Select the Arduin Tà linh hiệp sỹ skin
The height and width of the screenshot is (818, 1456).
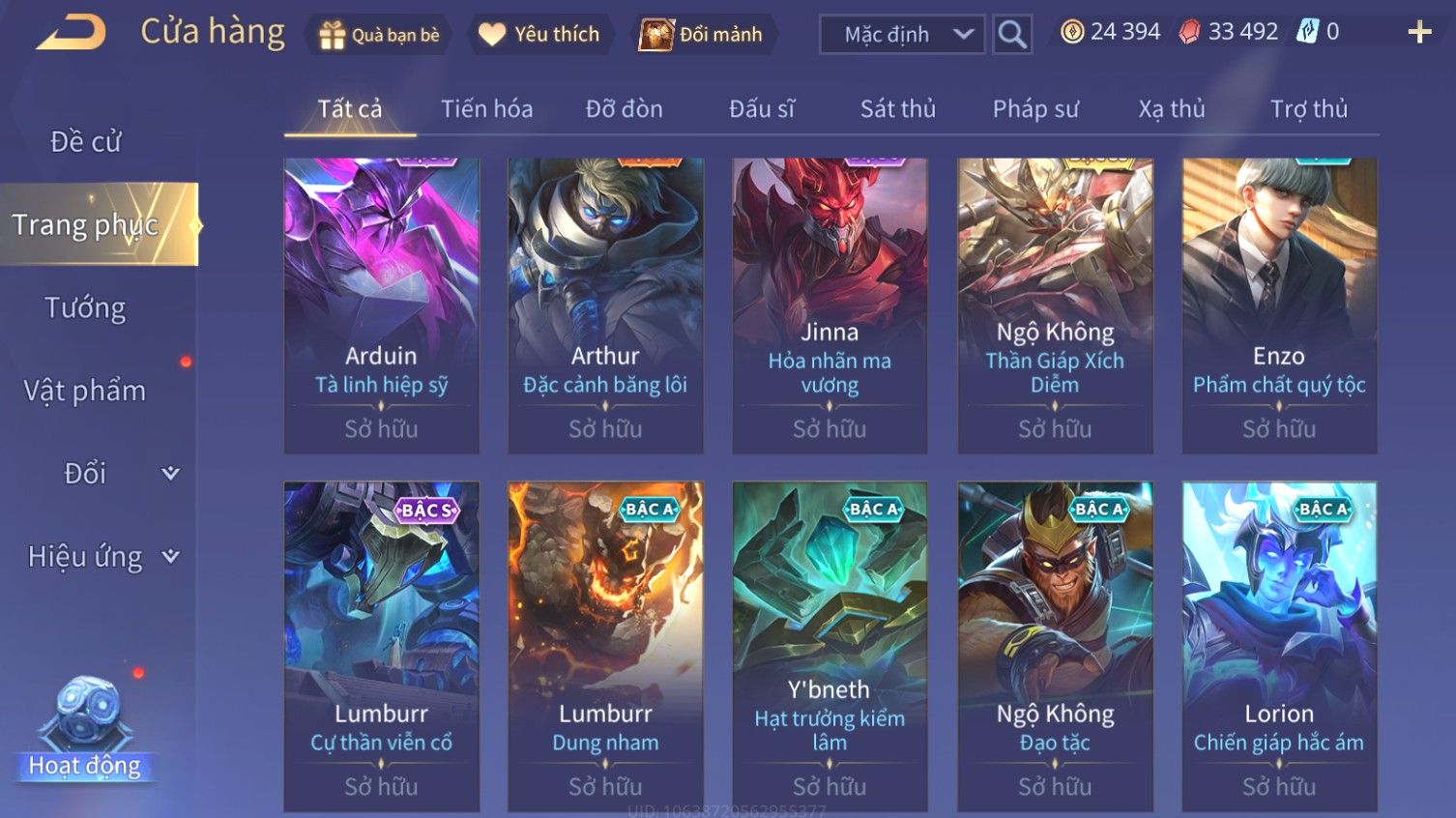pos(382,306)
